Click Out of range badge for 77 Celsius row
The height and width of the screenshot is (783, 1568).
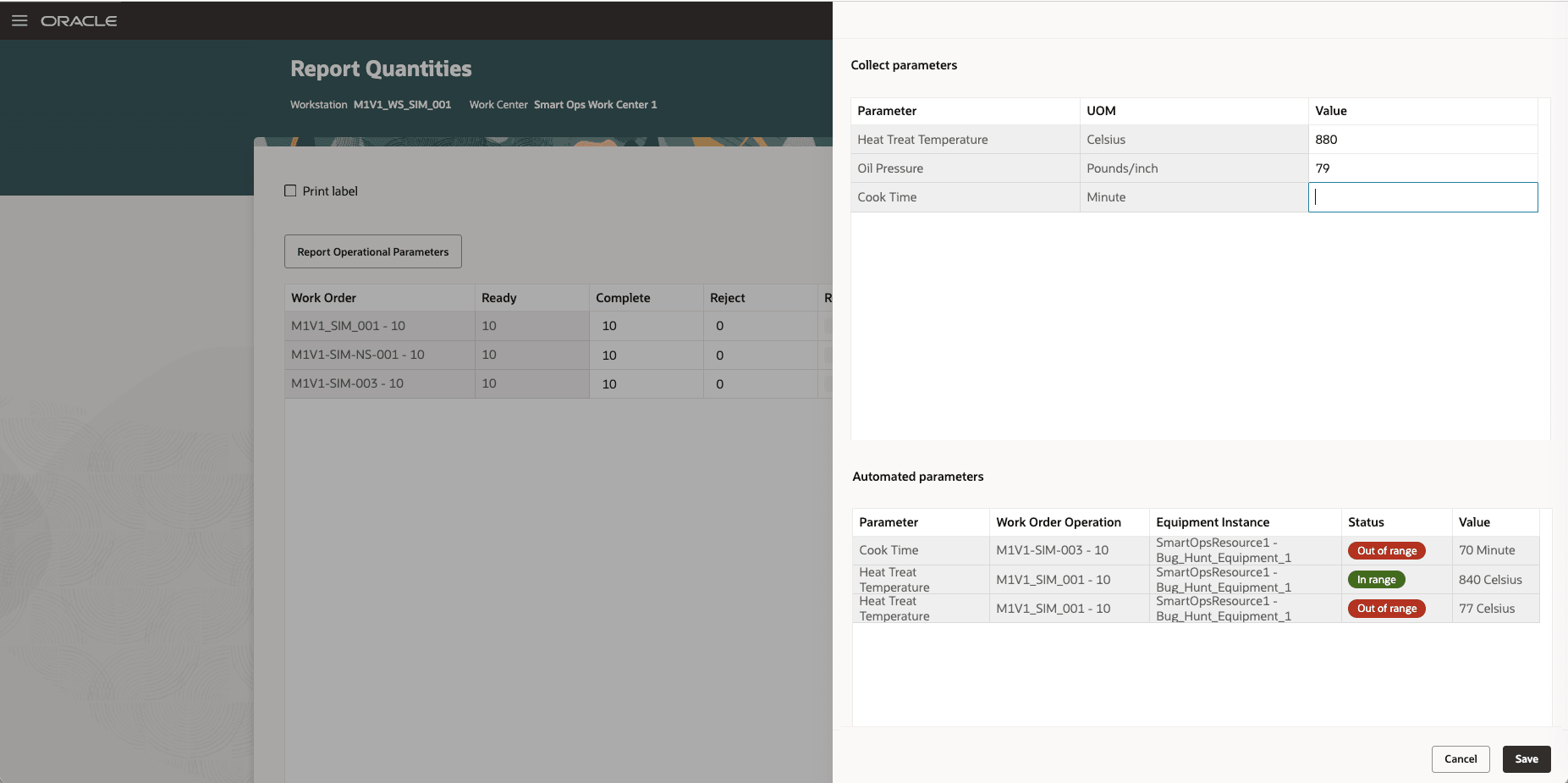coord(1386,609)
